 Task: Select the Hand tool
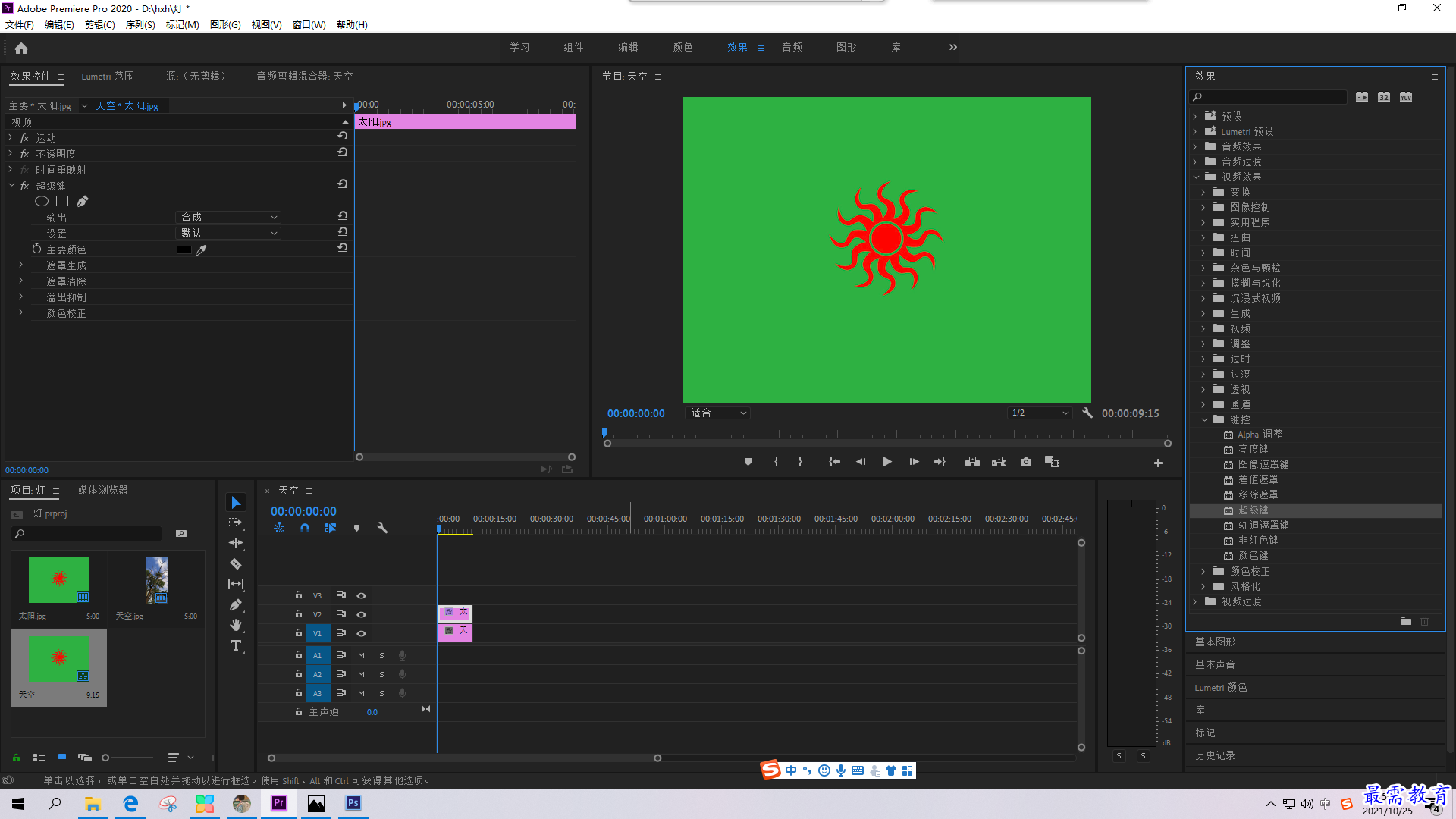point(236,625)
